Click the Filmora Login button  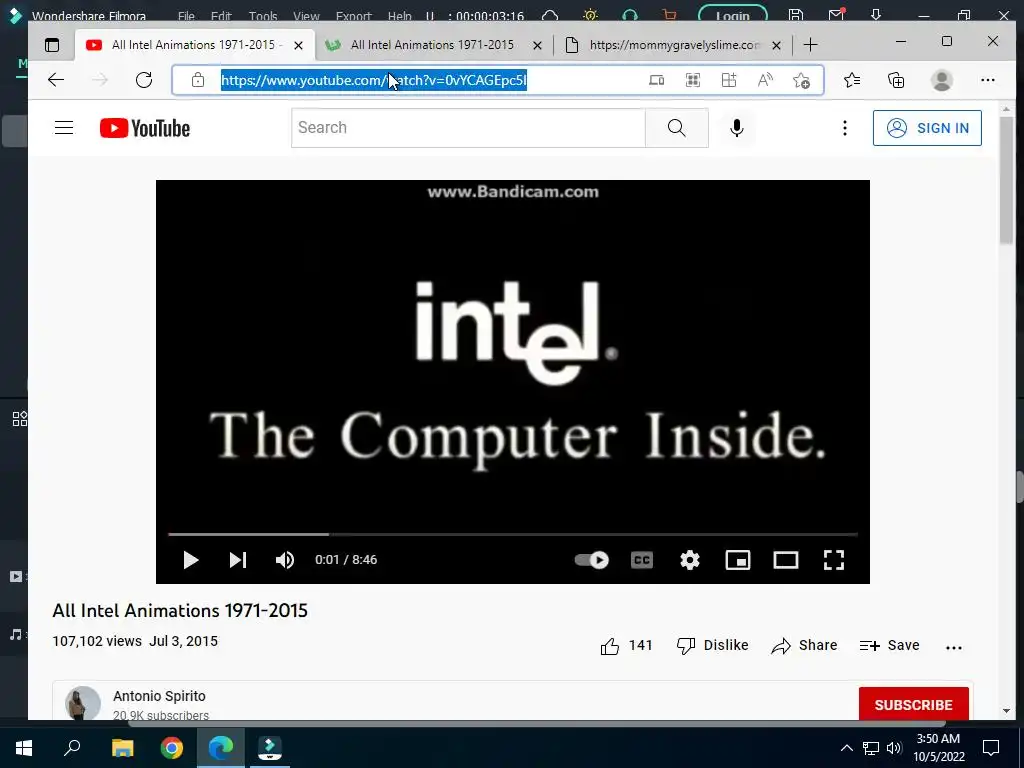pyautogui.click(x=733, y=15)
